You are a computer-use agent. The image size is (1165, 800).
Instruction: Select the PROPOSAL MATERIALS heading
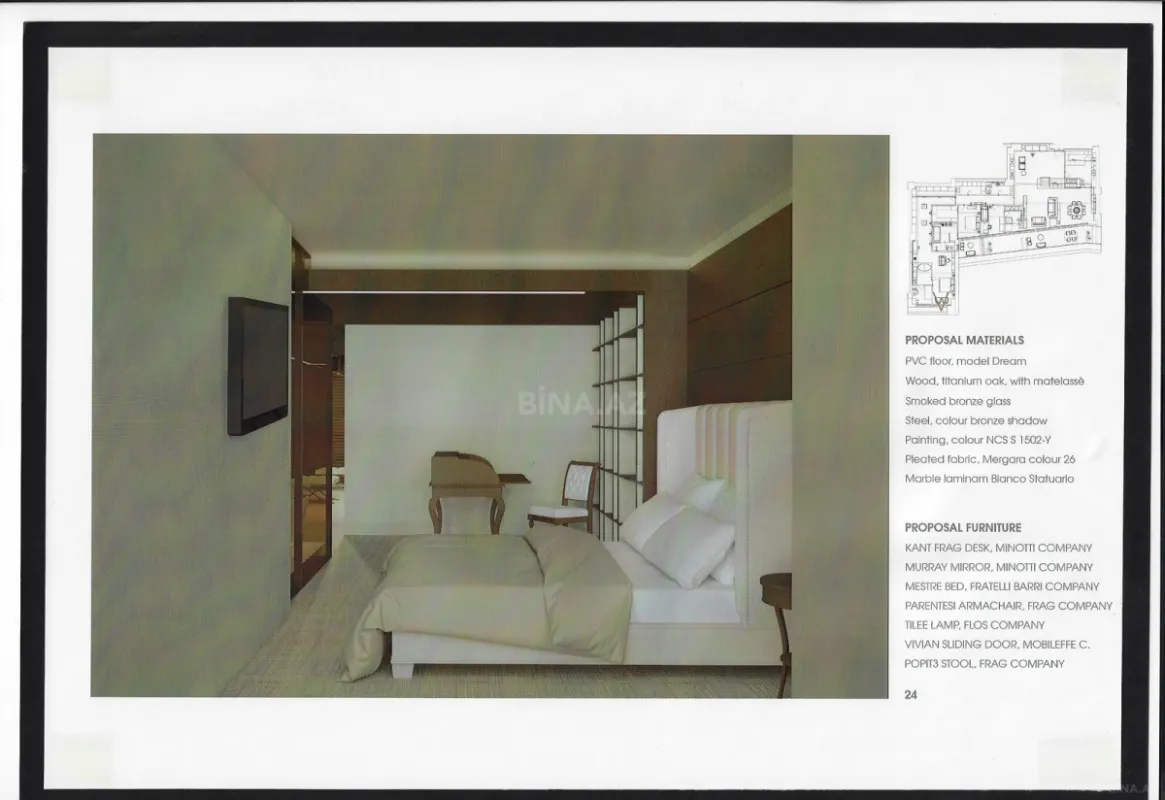(965, 339)
